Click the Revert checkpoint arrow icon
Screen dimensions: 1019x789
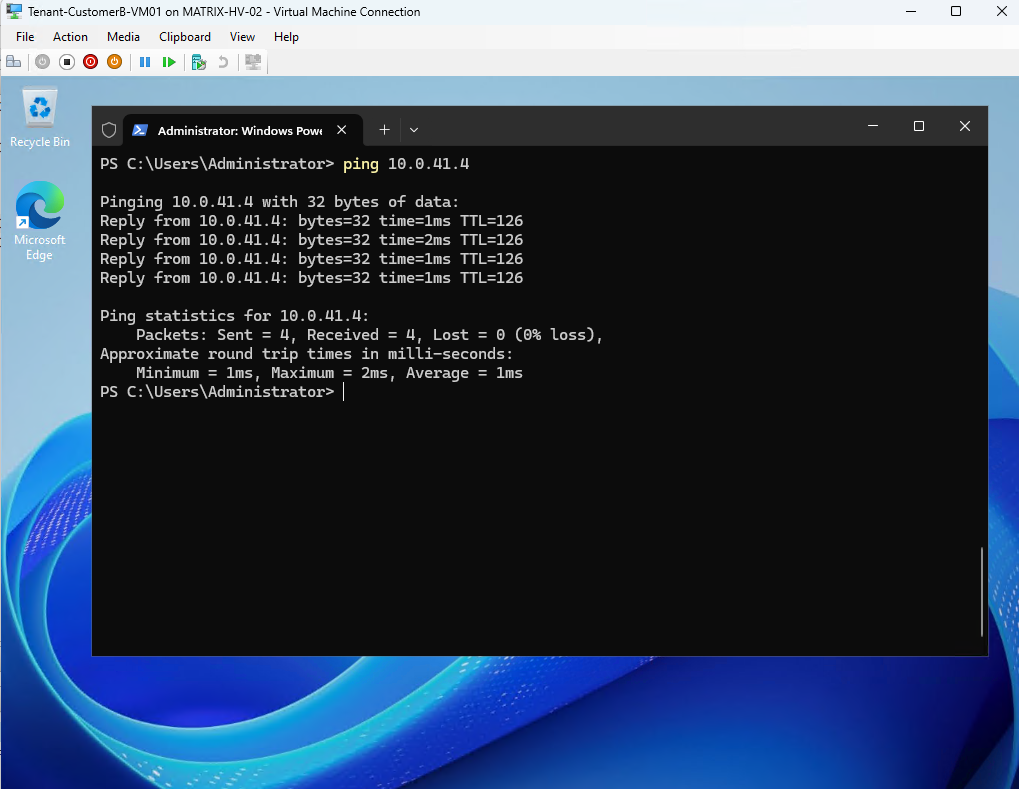coord(223,62)
